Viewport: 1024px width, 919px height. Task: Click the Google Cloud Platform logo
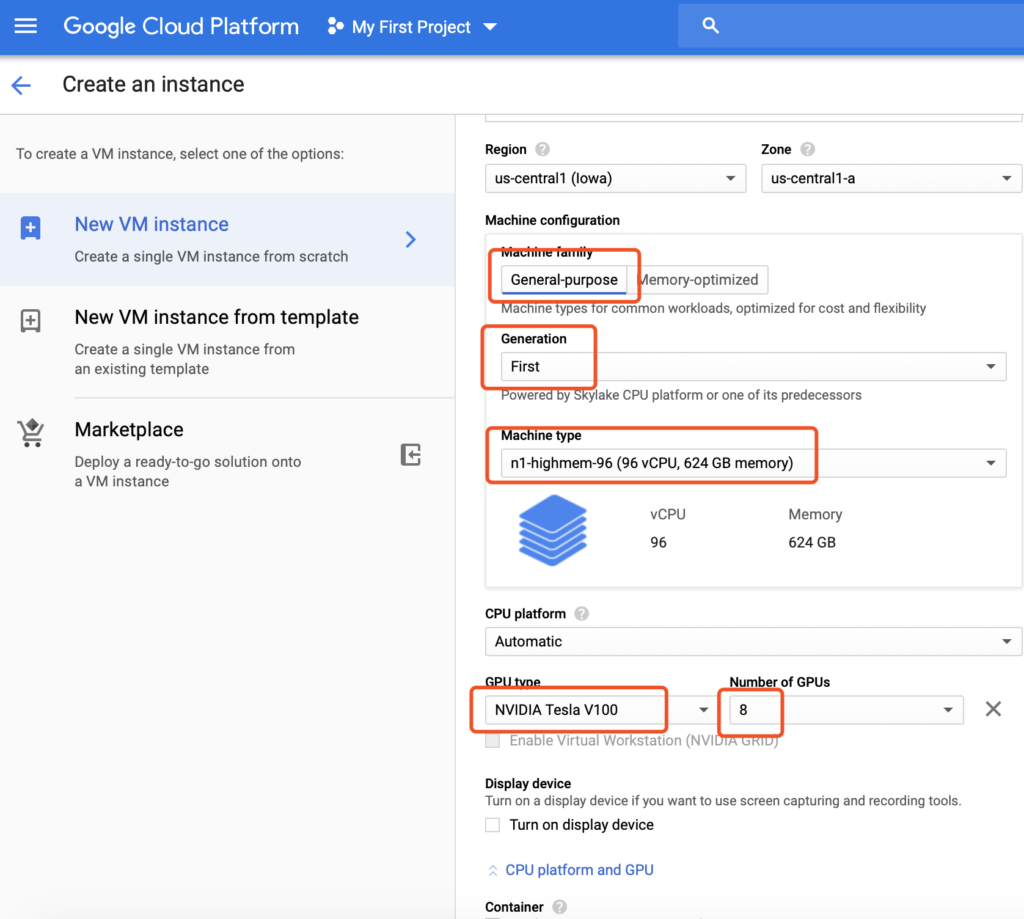[x=181, y=26]
